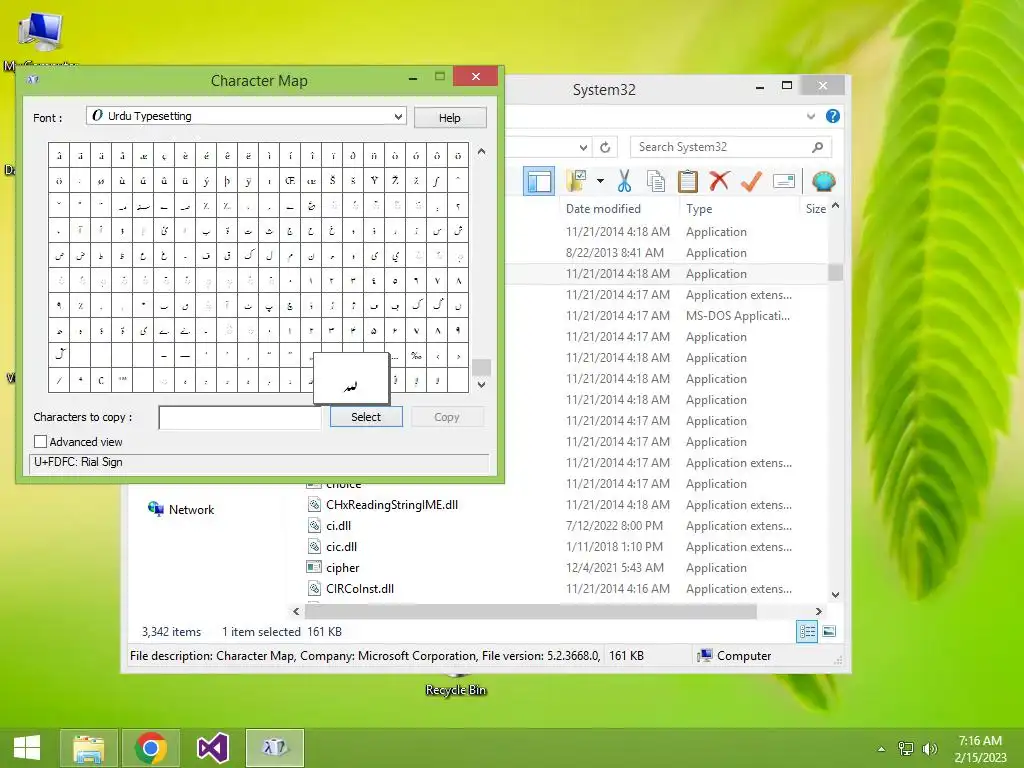Expand the ribbon chevron near Help icon
This screenshot has width=1024, height=768.
(x=810, y=116)
